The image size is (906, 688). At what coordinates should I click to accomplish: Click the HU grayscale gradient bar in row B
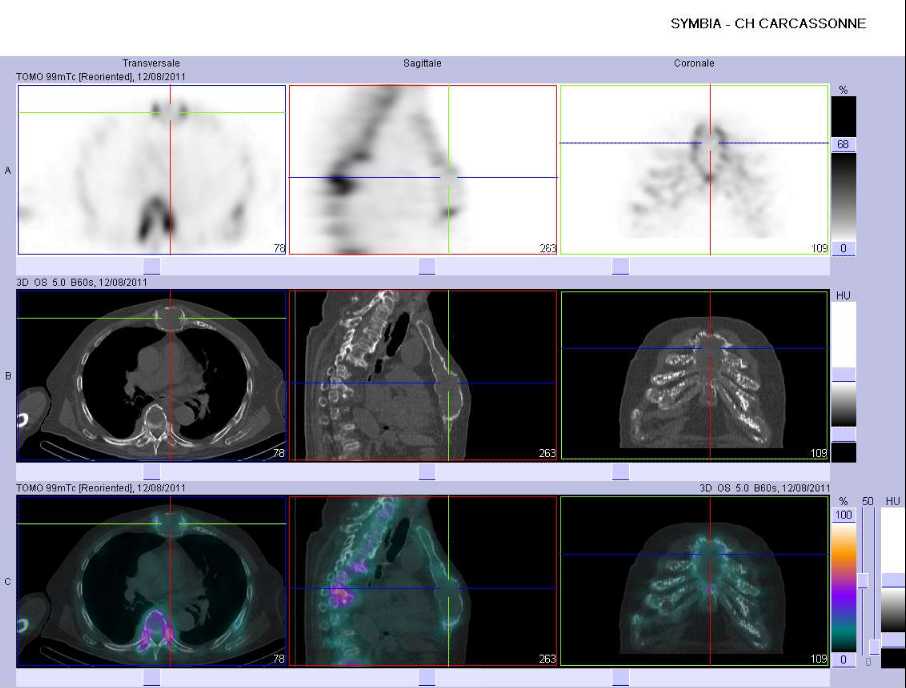coord(844,405)
